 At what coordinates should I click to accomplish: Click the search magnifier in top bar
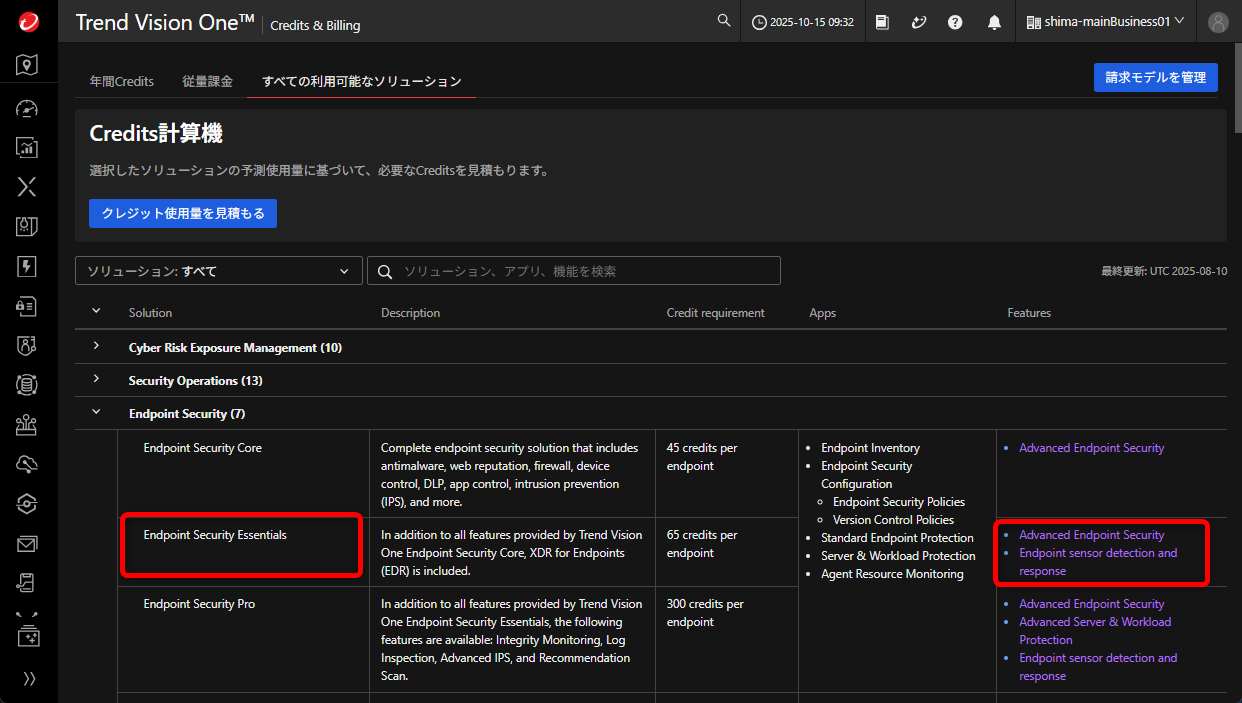(724, 21)
